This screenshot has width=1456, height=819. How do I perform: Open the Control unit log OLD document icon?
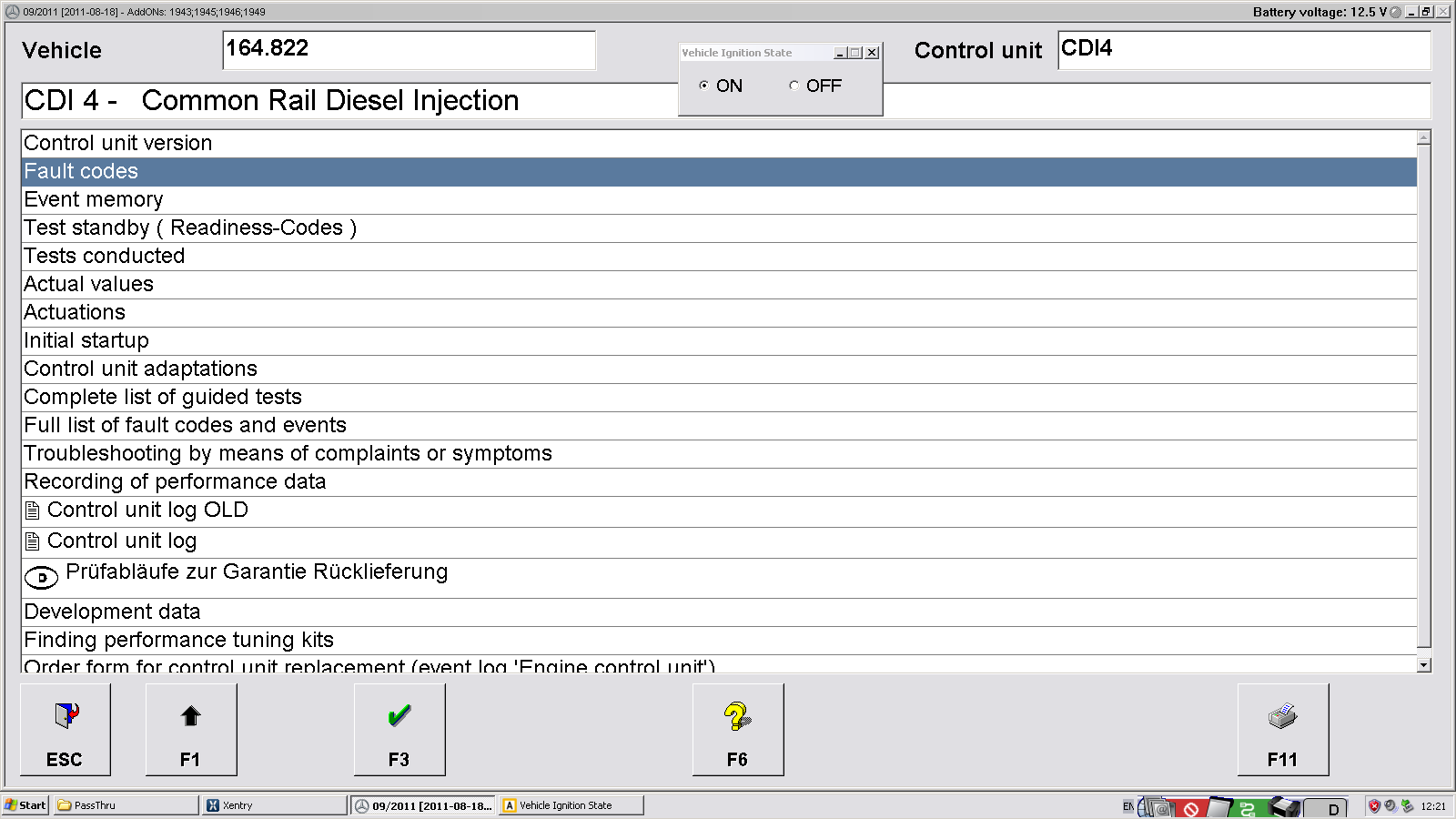(33, 511)
